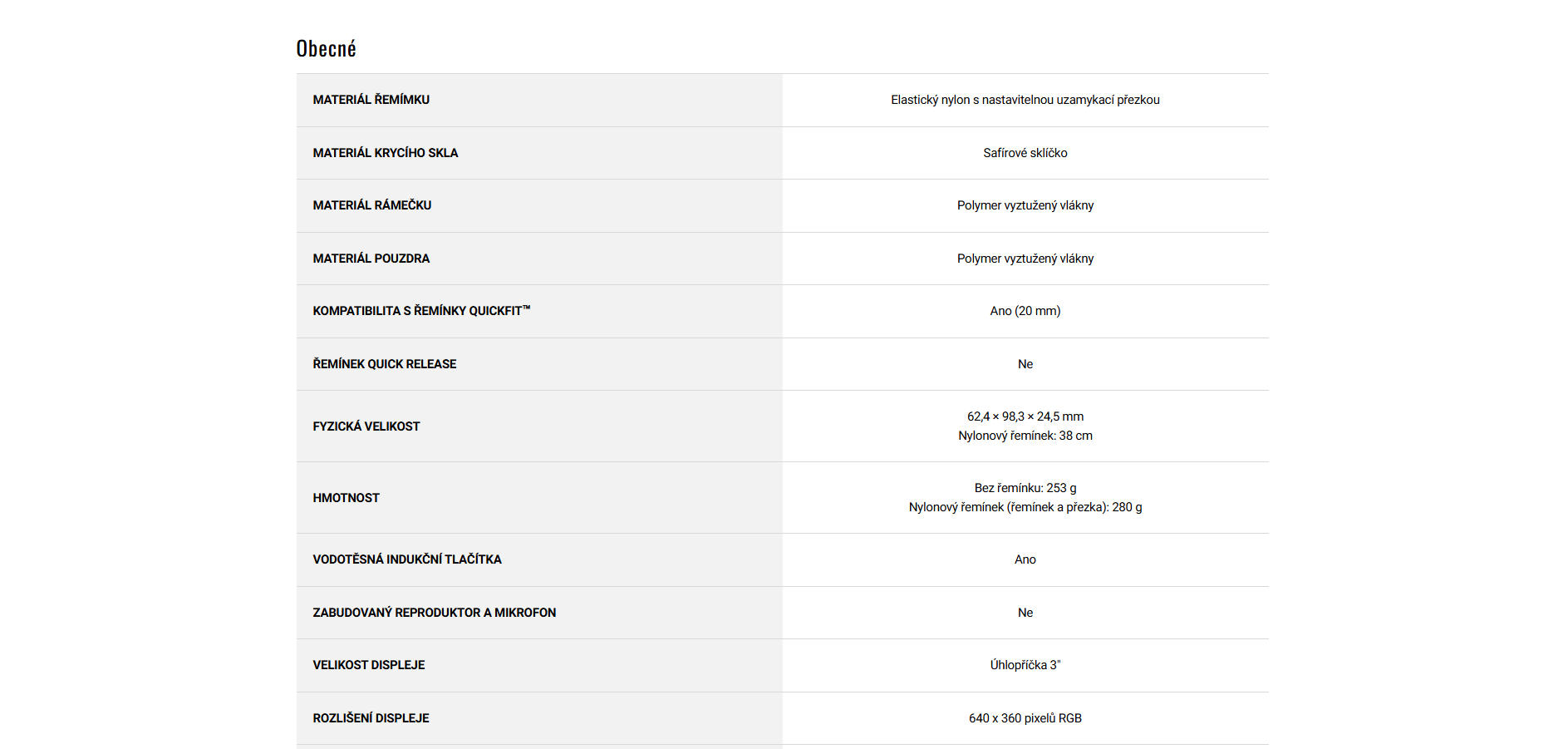Select the MATERIÁL RÁMEČKU label
Screen dimensions: 1568x749
pos(371,205)
